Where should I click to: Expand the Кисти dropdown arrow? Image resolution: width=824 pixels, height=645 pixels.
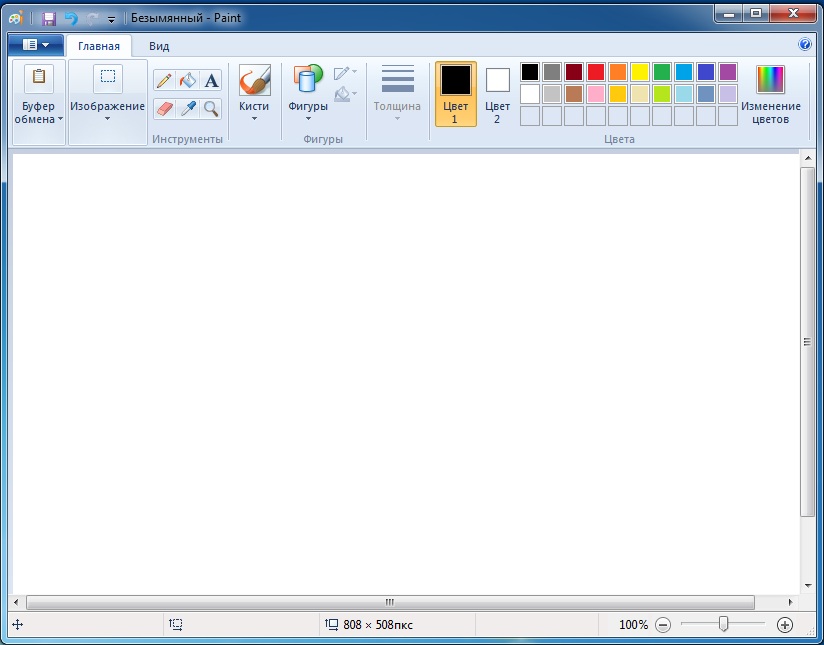pos(254,119)
